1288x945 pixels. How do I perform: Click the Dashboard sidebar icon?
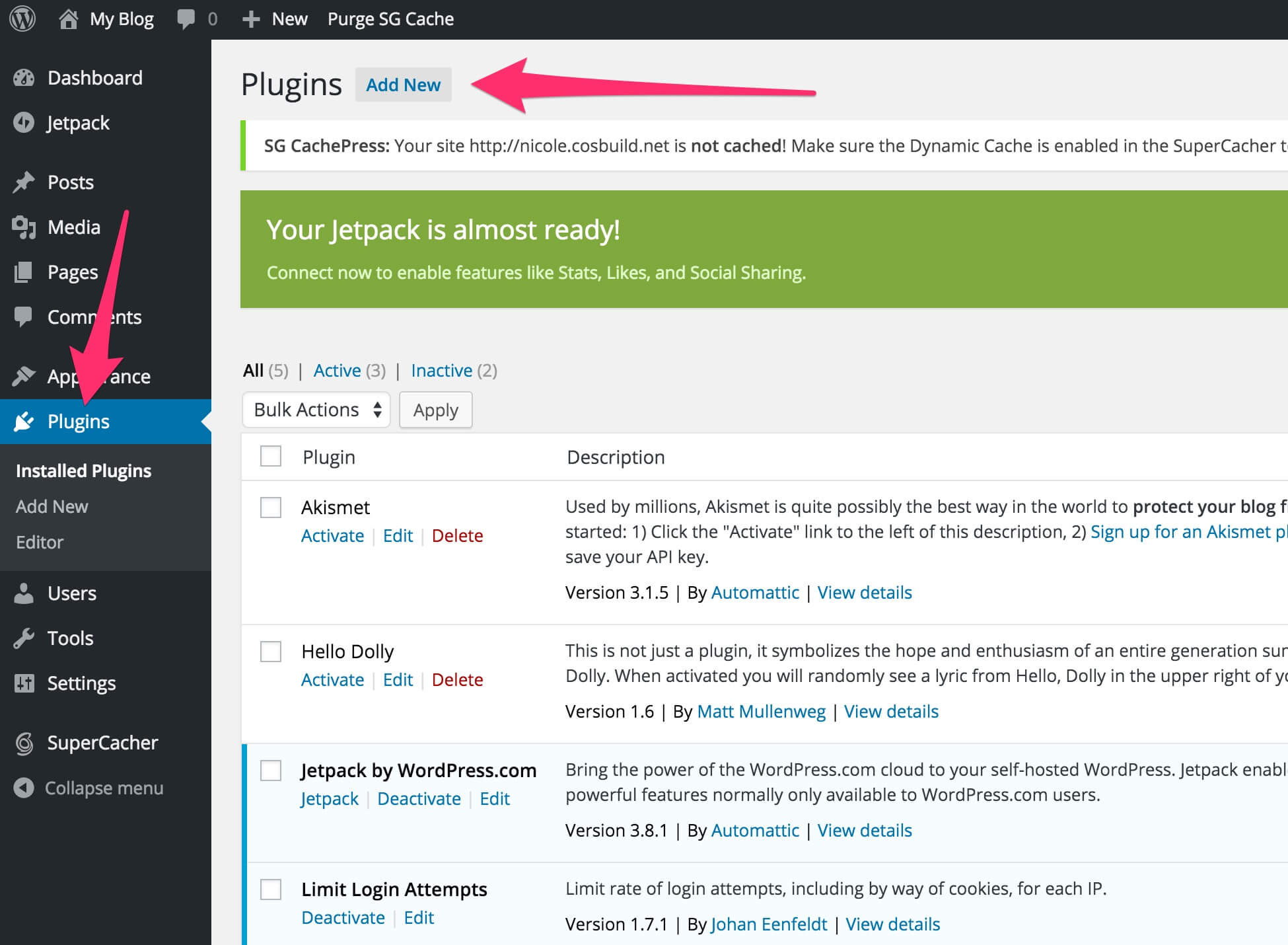[24, 77]
